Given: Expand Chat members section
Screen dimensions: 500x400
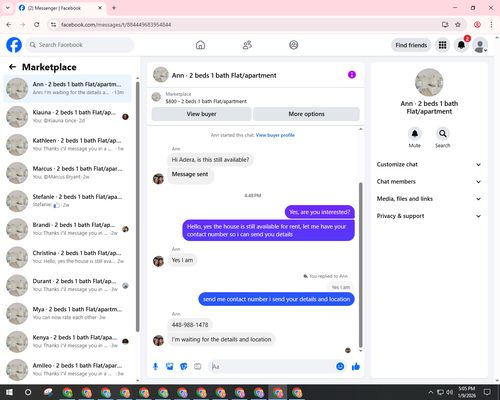Looking at the screenshot, I should click(x=429, y=182).
